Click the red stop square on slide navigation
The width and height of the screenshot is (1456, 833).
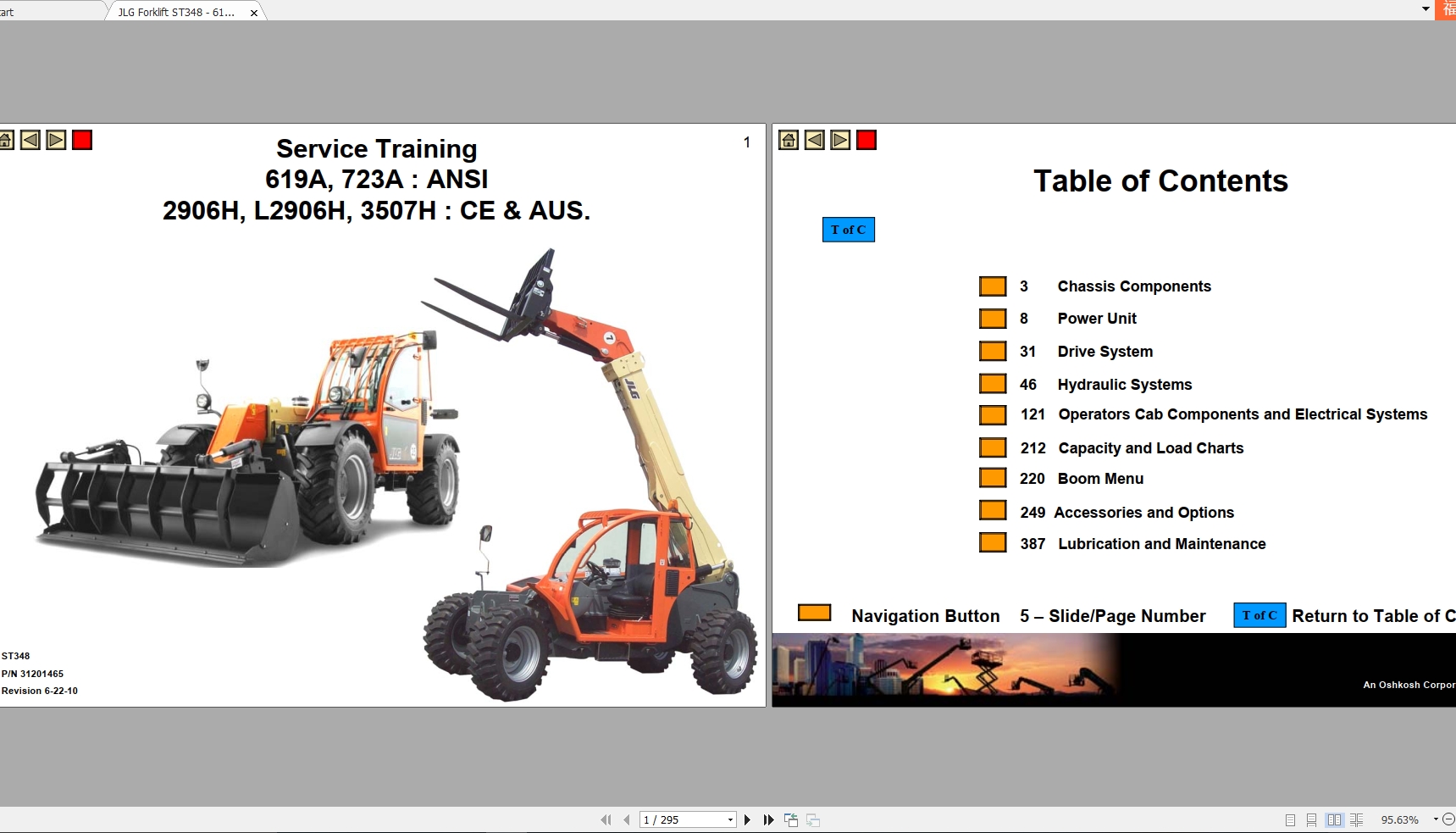tap(82, 140)
